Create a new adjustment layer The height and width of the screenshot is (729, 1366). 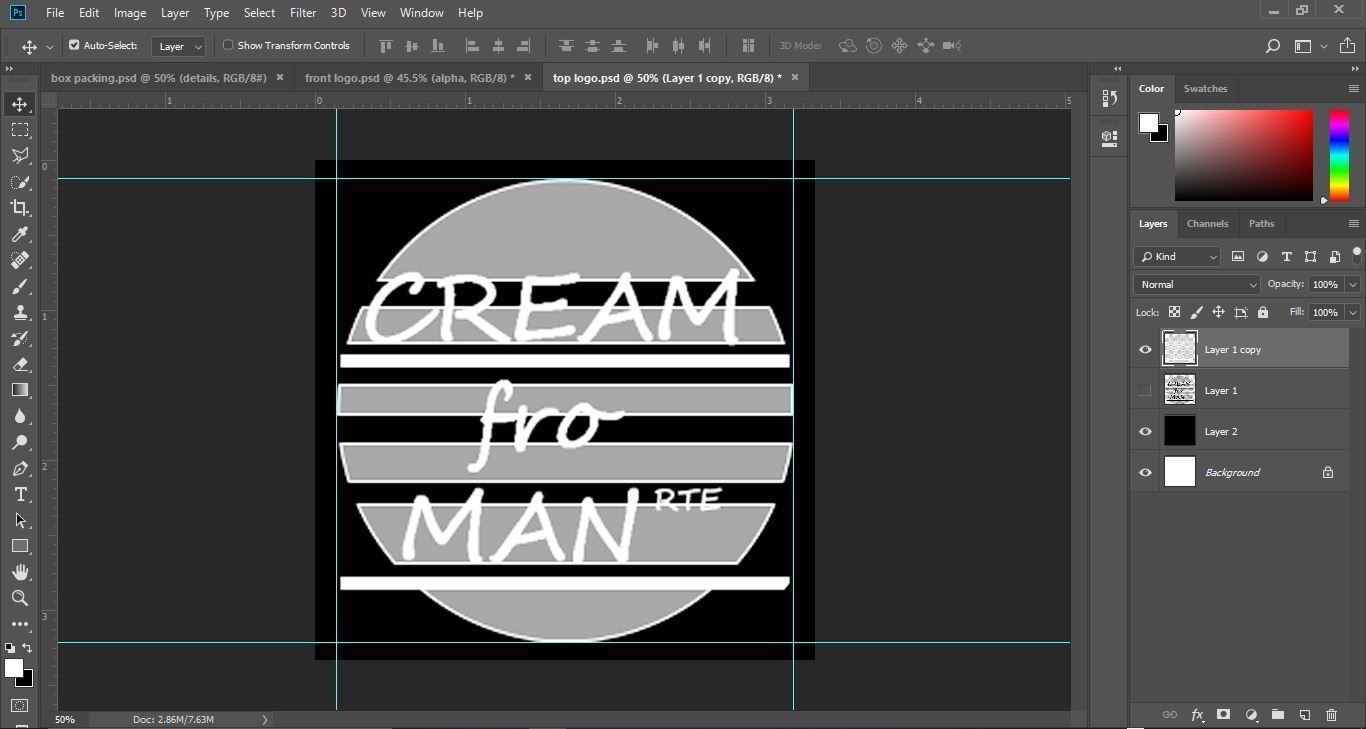pos(1251,715)
